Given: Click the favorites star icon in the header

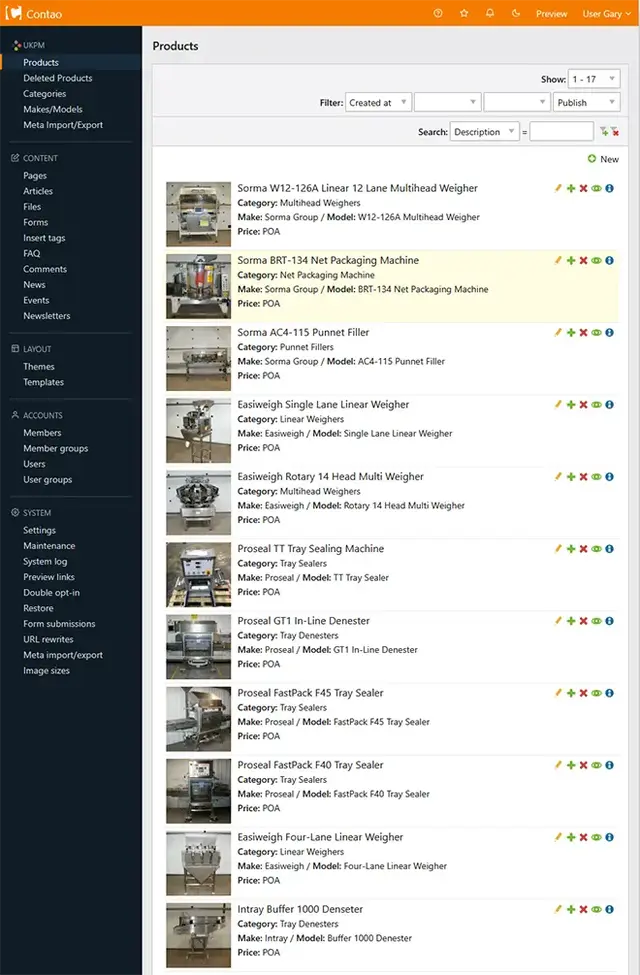Looking at the screenshot, I should [x=464, y=13].
